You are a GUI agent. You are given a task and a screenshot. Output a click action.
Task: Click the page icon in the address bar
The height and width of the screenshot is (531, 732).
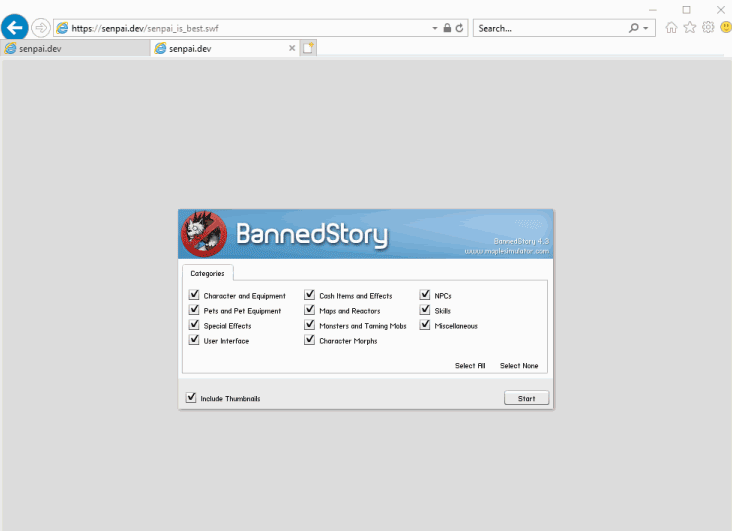click(x=62, y=28)
